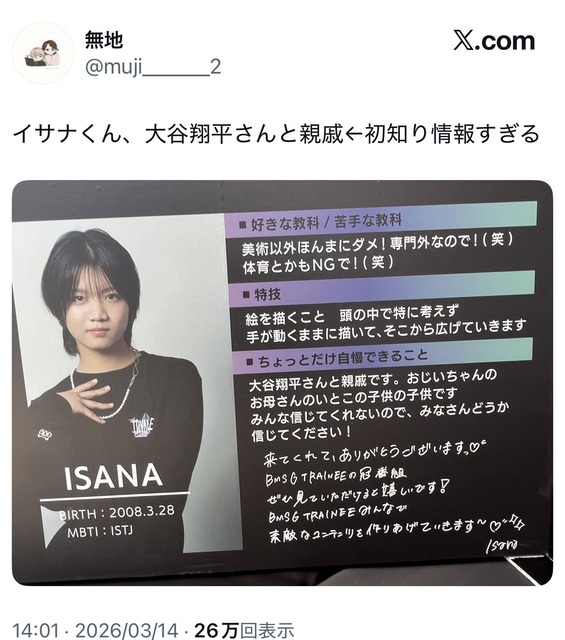Click the handwritten Isana signature
This screenshot has width=565, height=640.
pyautogui.click(x=502, y=546)
